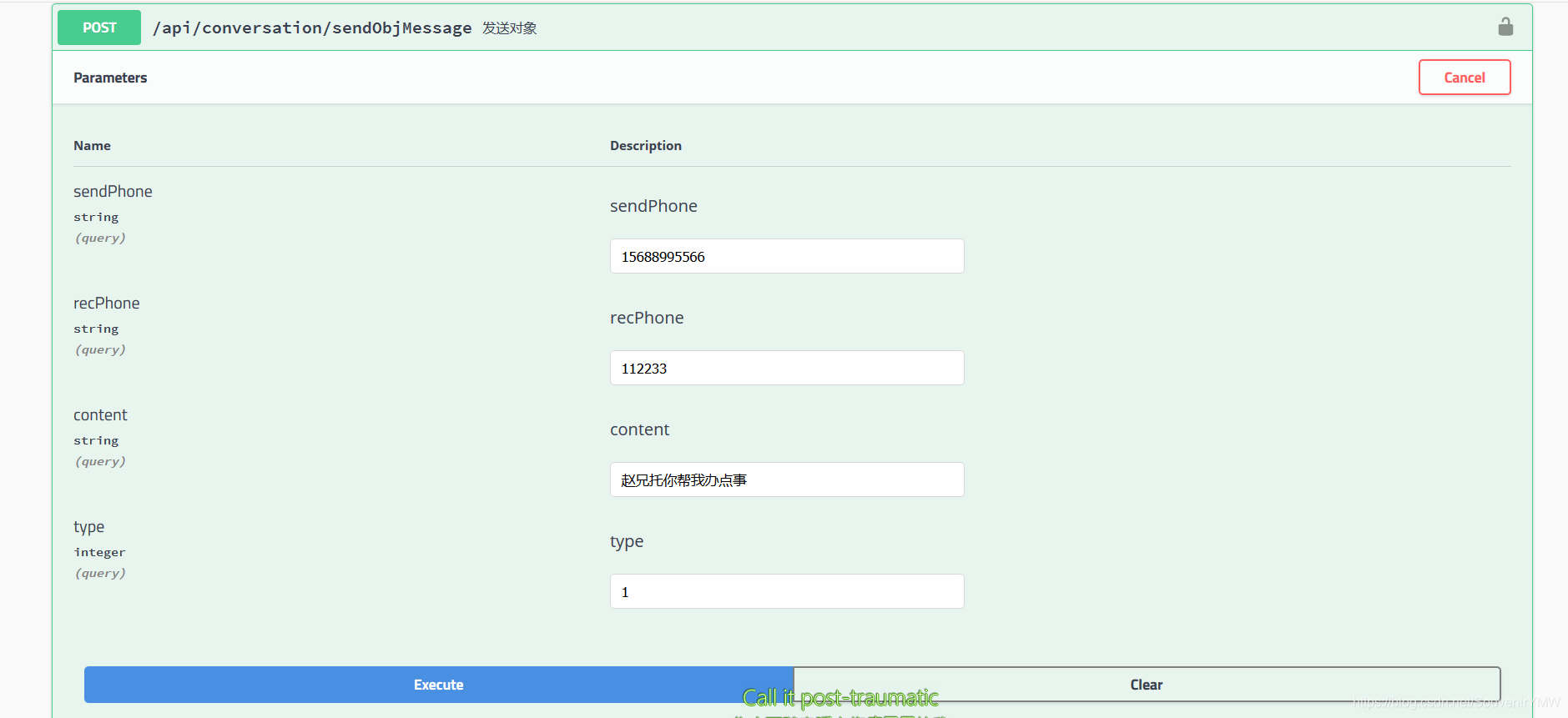Focus the recPhone input with 112233
1568x718 pixels.
click(787, 368)
